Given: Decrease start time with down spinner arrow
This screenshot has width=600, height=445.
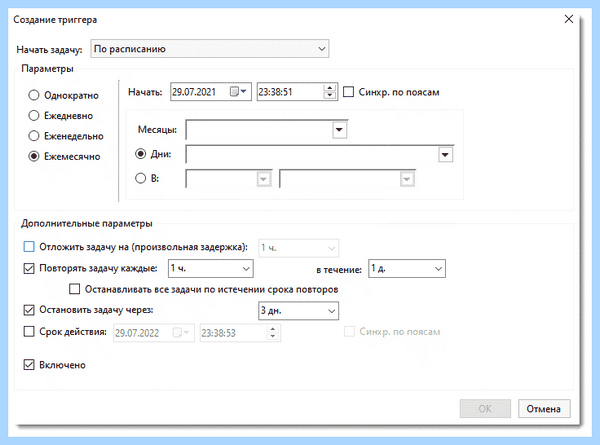Looking at the screenshot, I should click(x=329, y=95).
